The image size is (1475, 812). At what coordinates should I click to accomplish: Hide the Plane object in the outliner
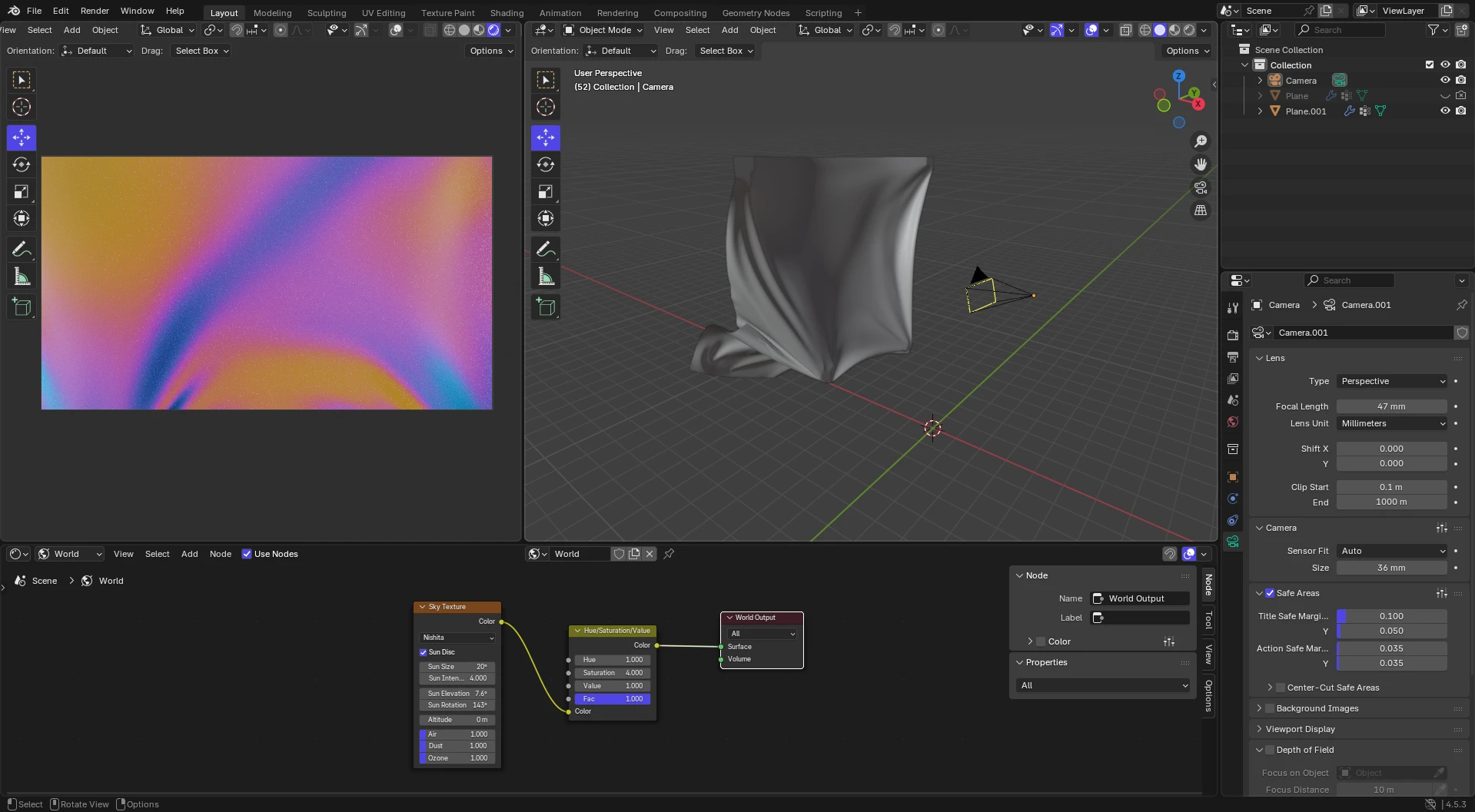coord(1445,95)
